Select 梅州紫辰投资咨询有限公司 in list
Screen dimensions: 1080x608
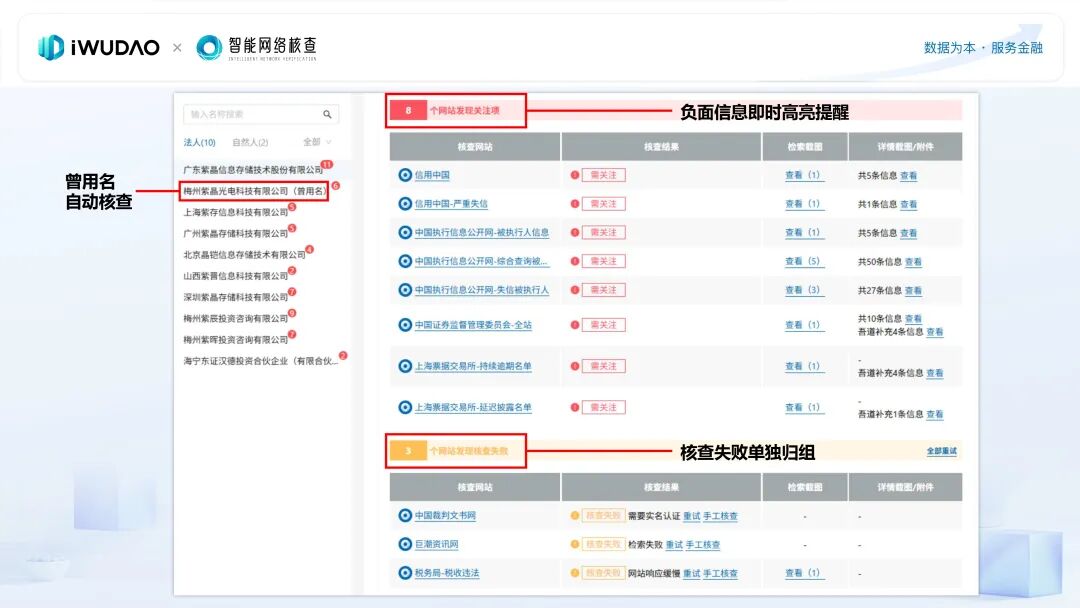[236, 319]
